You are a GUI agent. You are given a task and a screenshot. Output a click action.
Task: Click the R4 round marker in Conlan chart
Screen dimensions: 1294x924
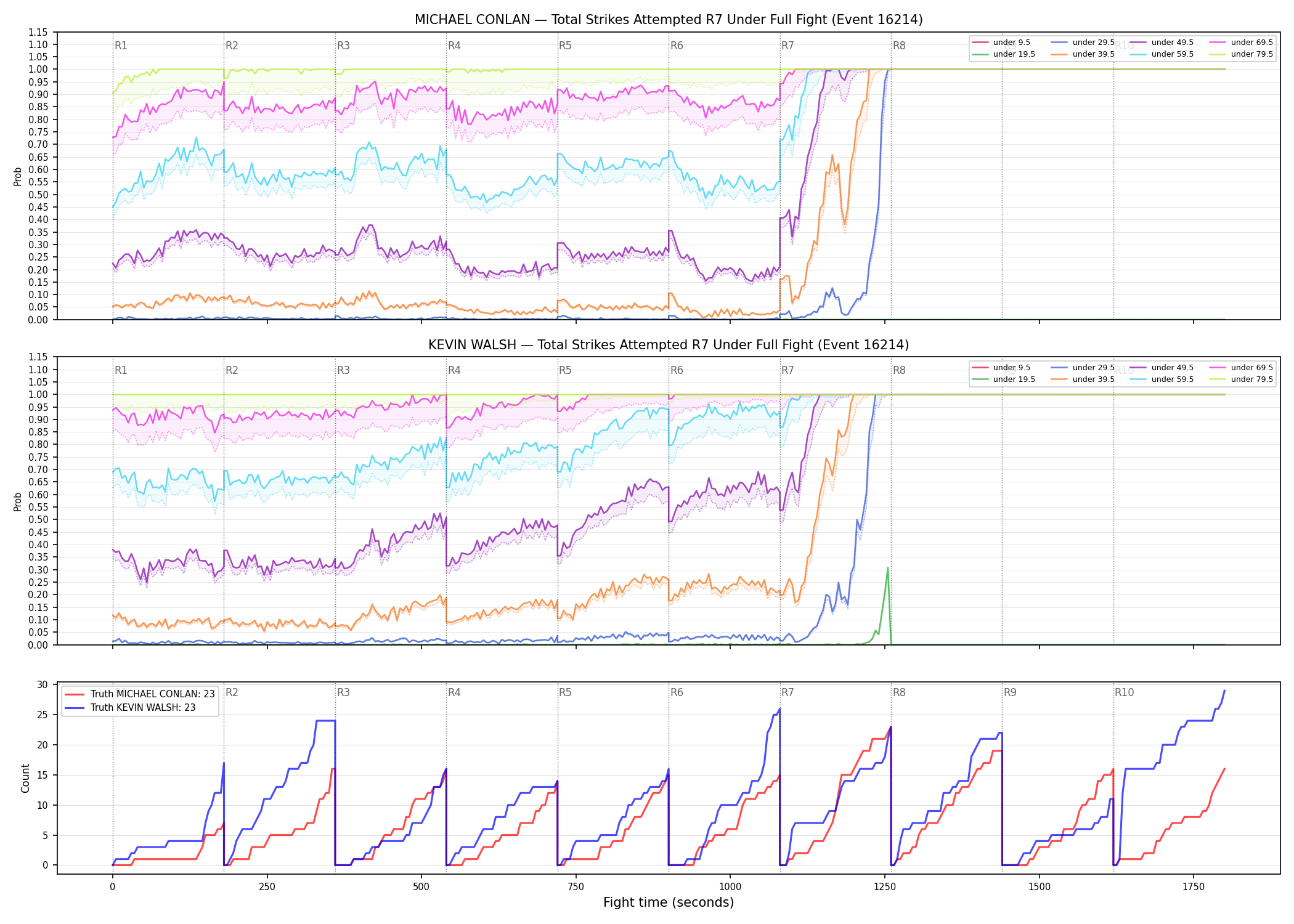454,46
